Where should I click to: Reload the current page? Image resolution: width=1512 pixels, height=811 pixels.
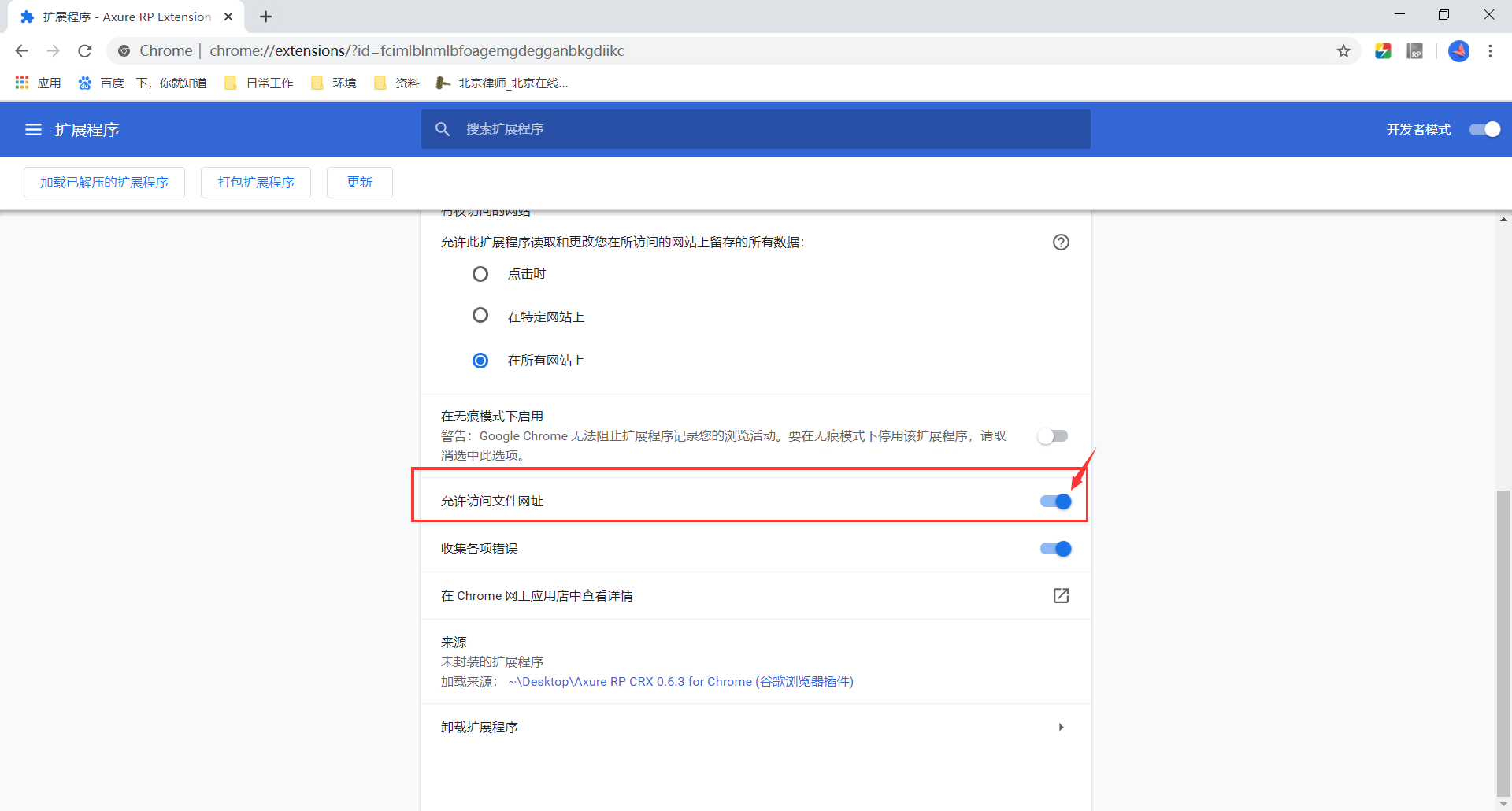pos(84,50)
